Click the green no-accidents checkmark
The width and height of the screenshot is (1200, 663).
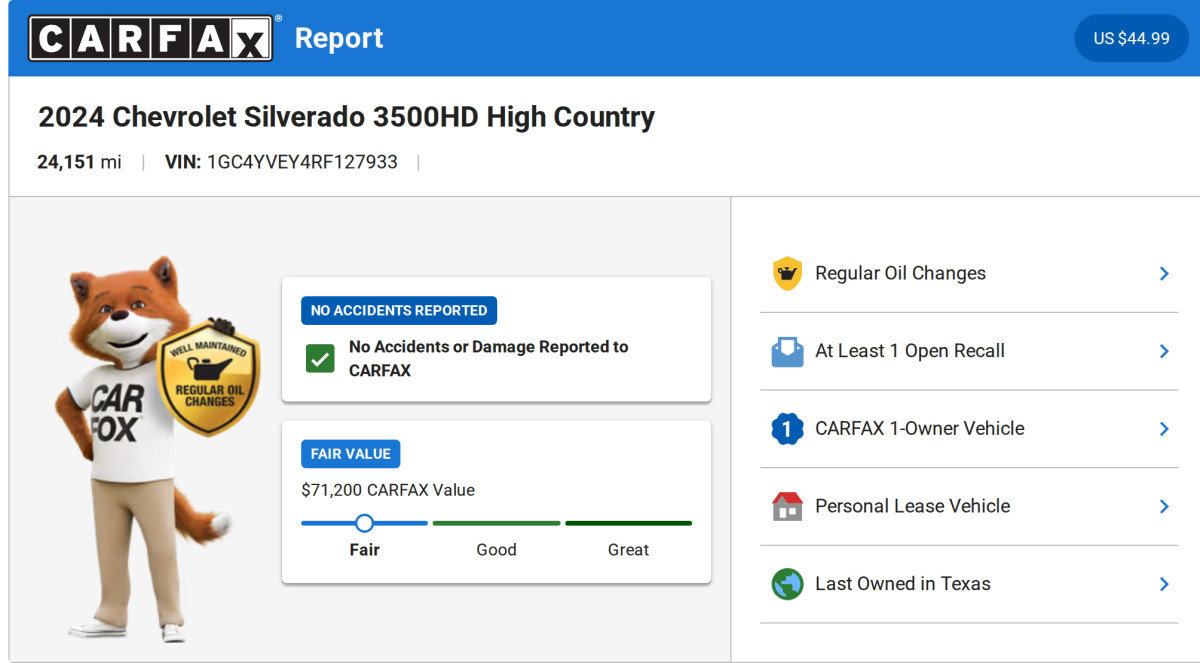point(320,359)
